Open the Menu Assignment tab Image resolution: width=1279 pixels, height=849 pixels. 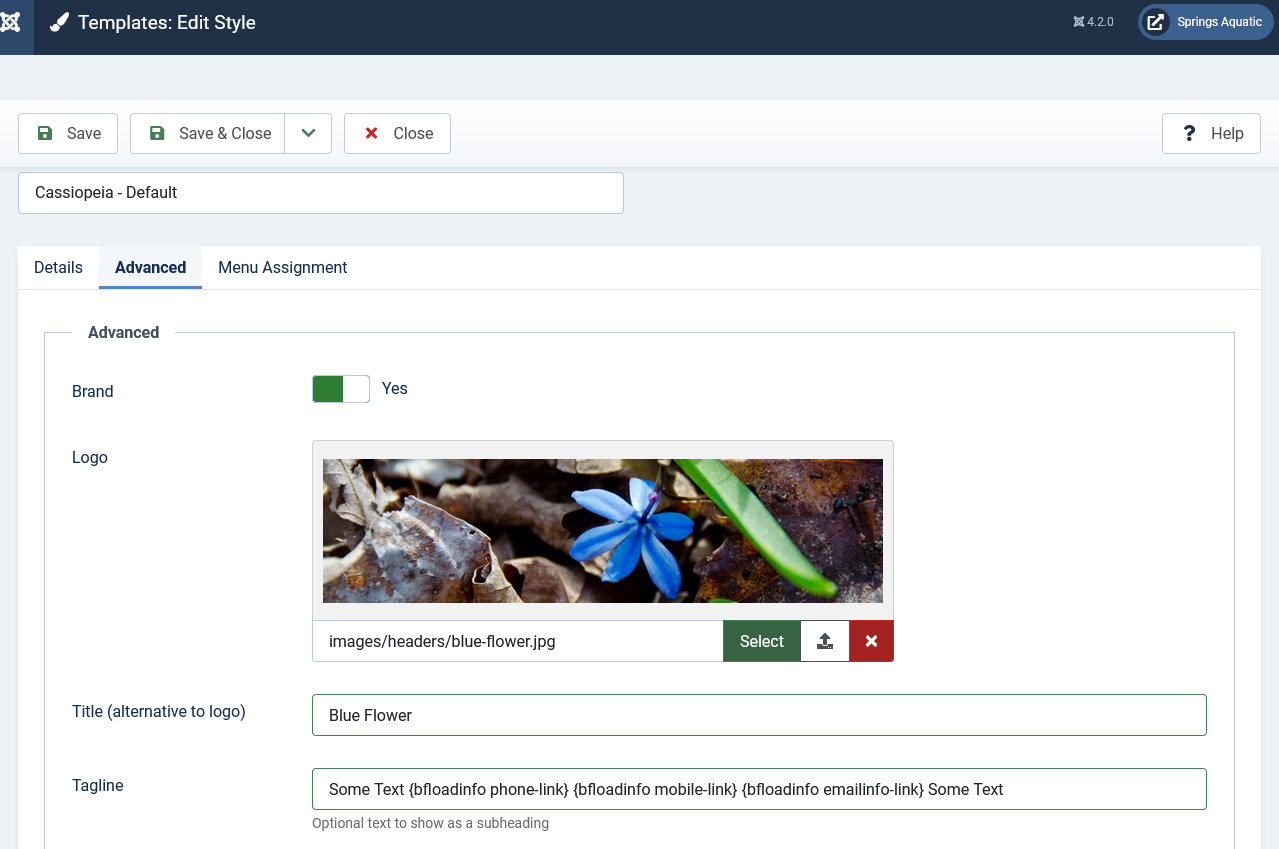pos(283,267)
